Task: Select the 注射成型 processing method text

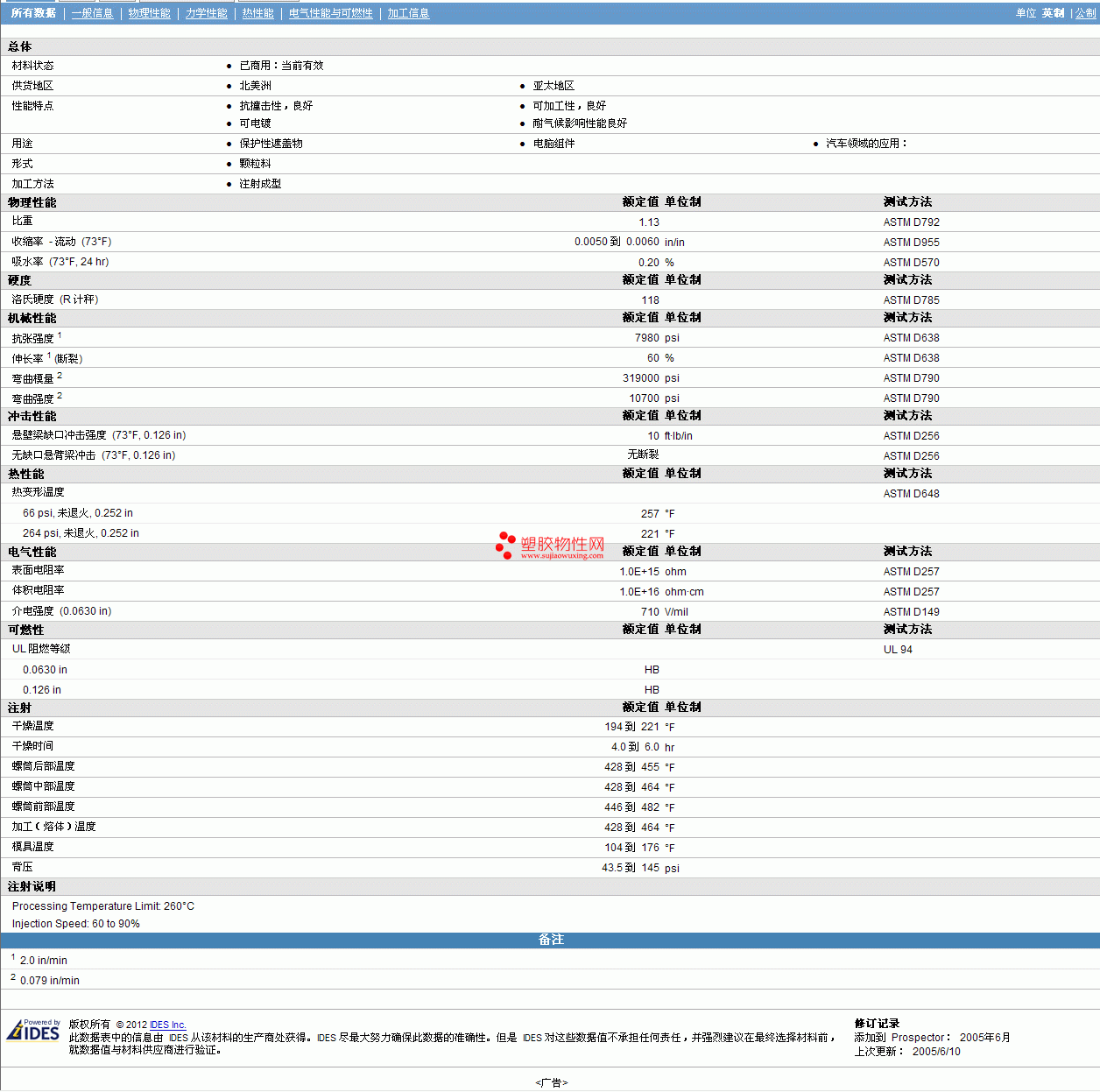Action: point(260,184)
